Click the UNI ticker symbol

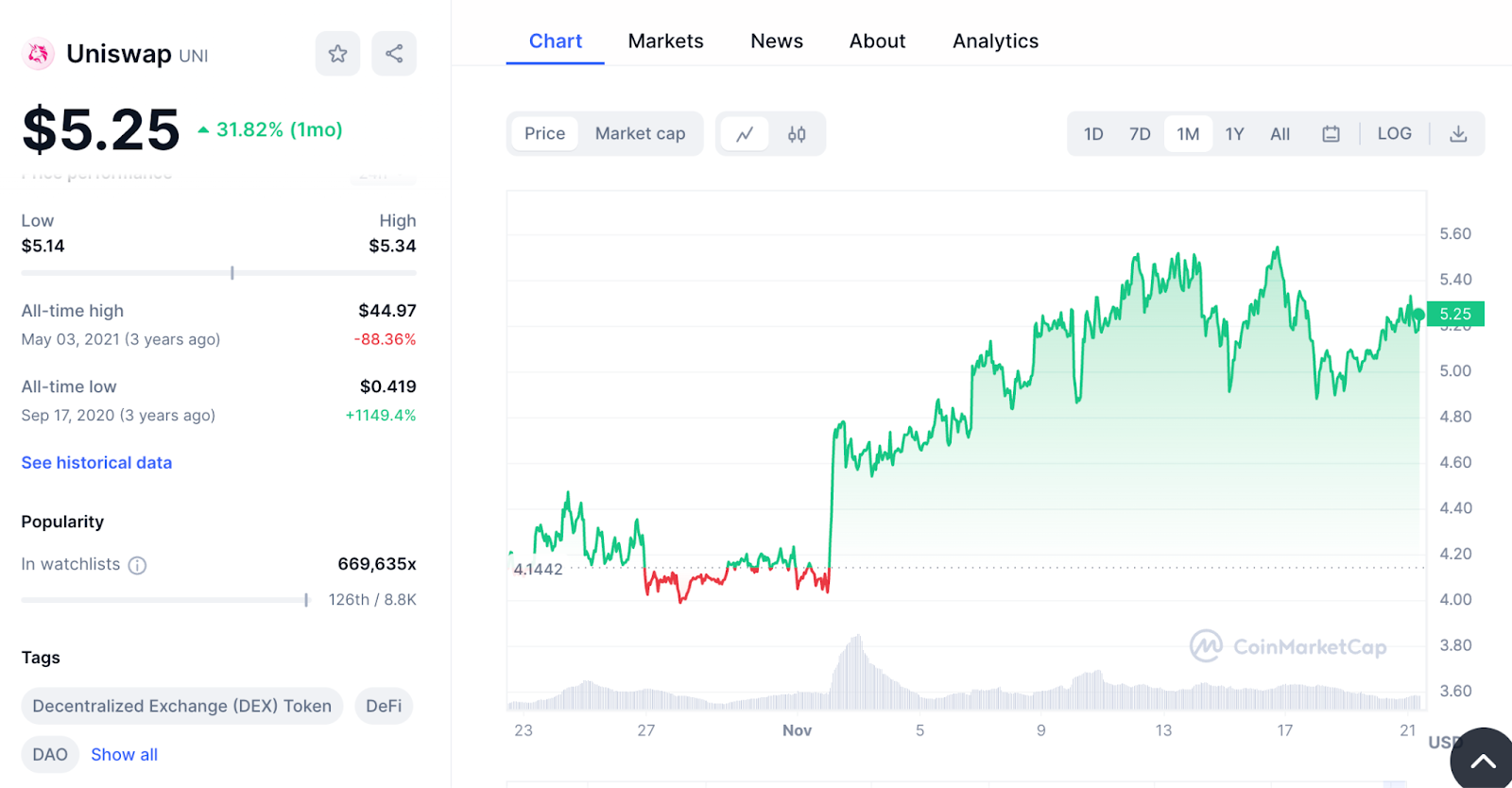[194, 57]
